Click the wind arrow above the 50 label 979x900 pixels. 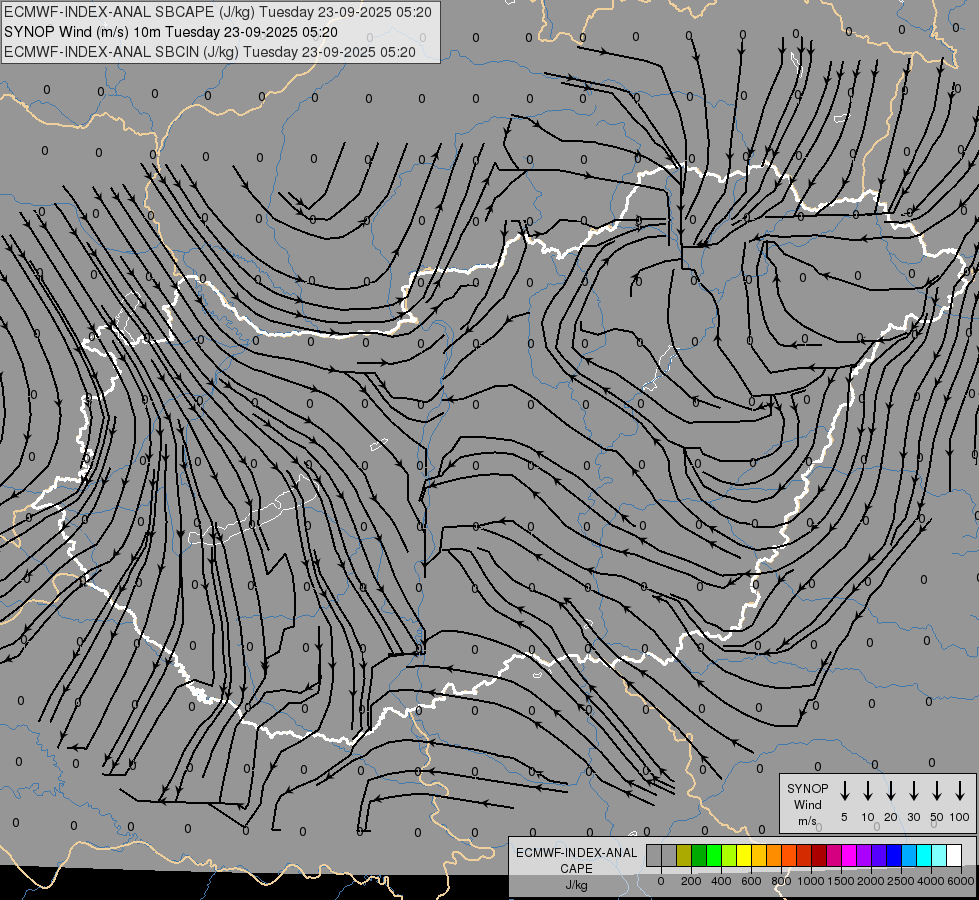(x=937, y=791)
